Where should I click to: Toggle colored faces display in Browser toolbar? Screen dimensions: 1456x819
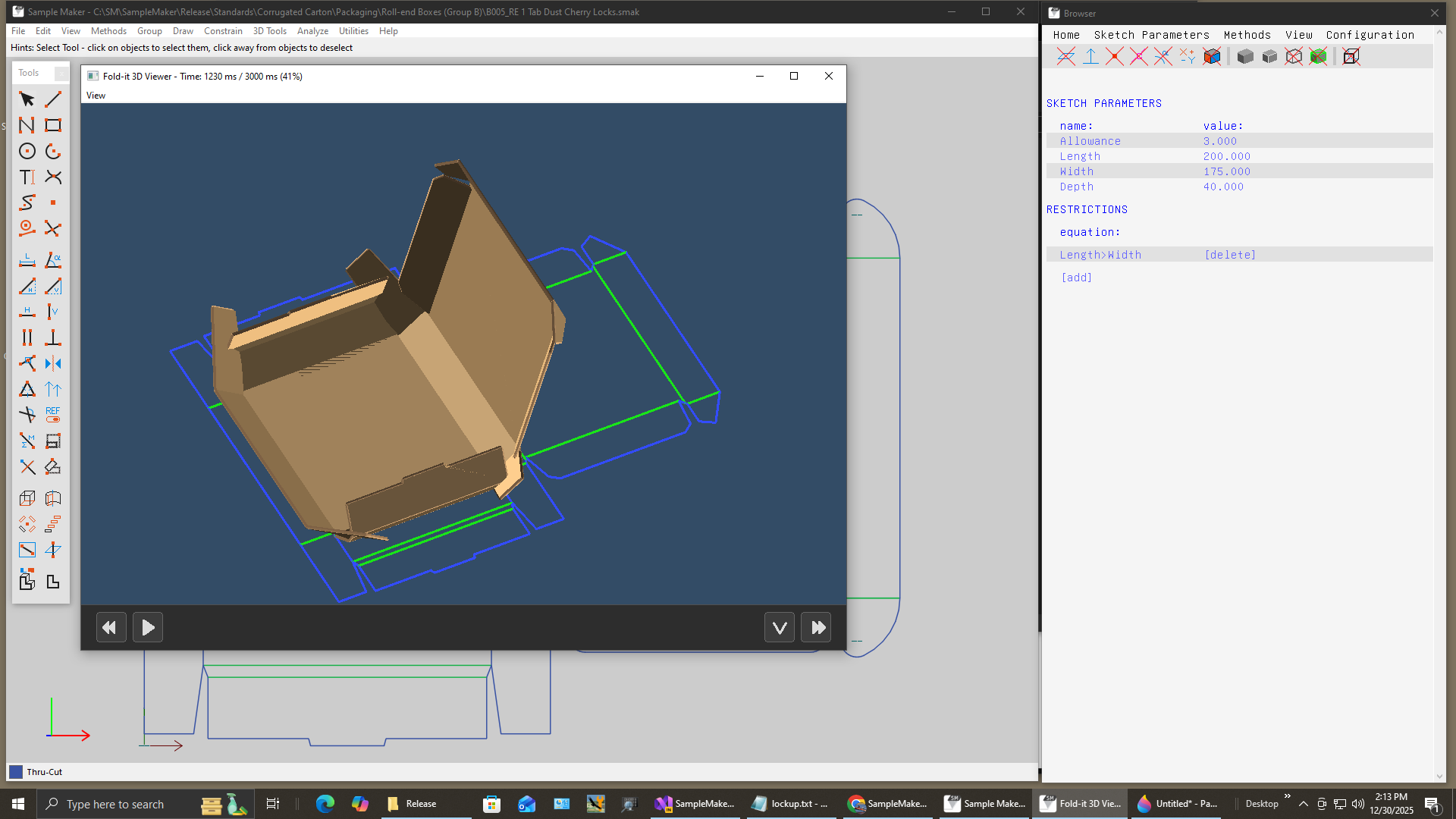coord(1212,56)
